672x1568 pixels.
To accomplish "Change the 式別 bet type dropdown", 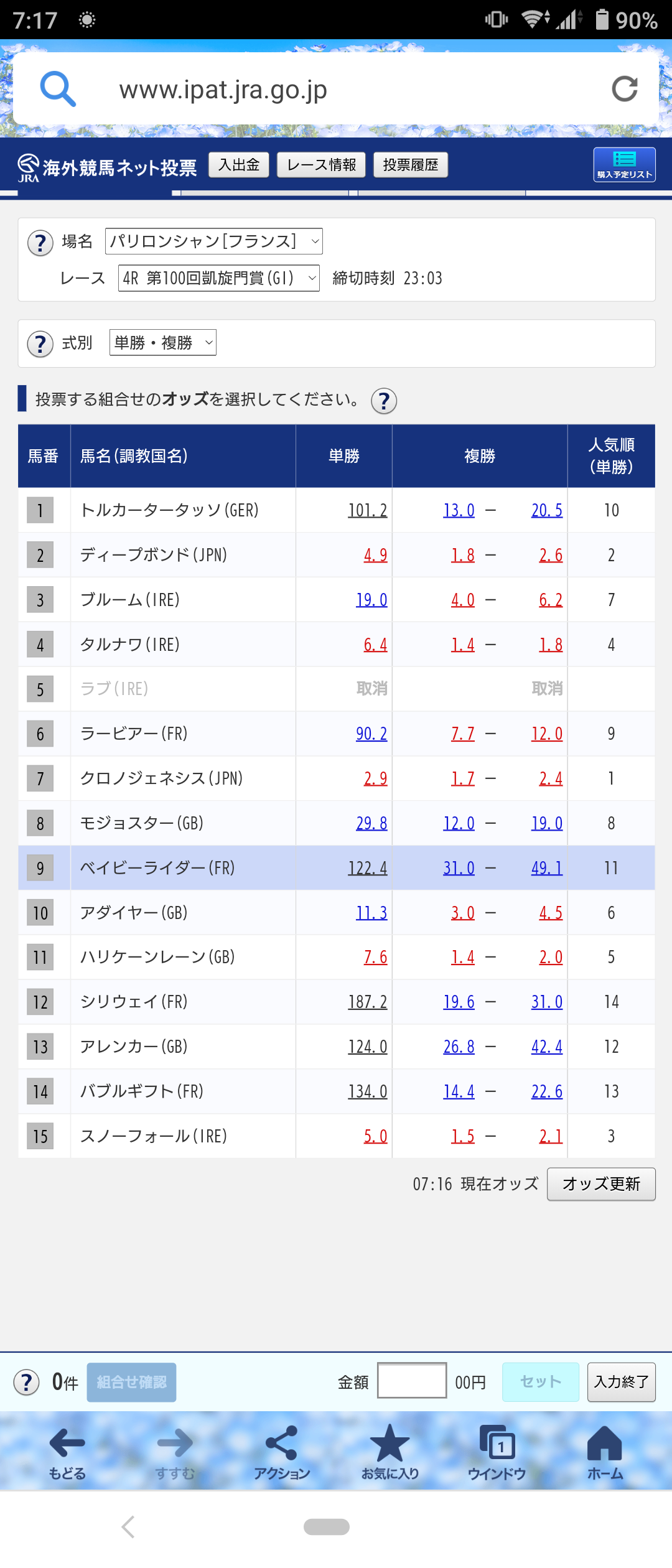I will coord(163,343).
